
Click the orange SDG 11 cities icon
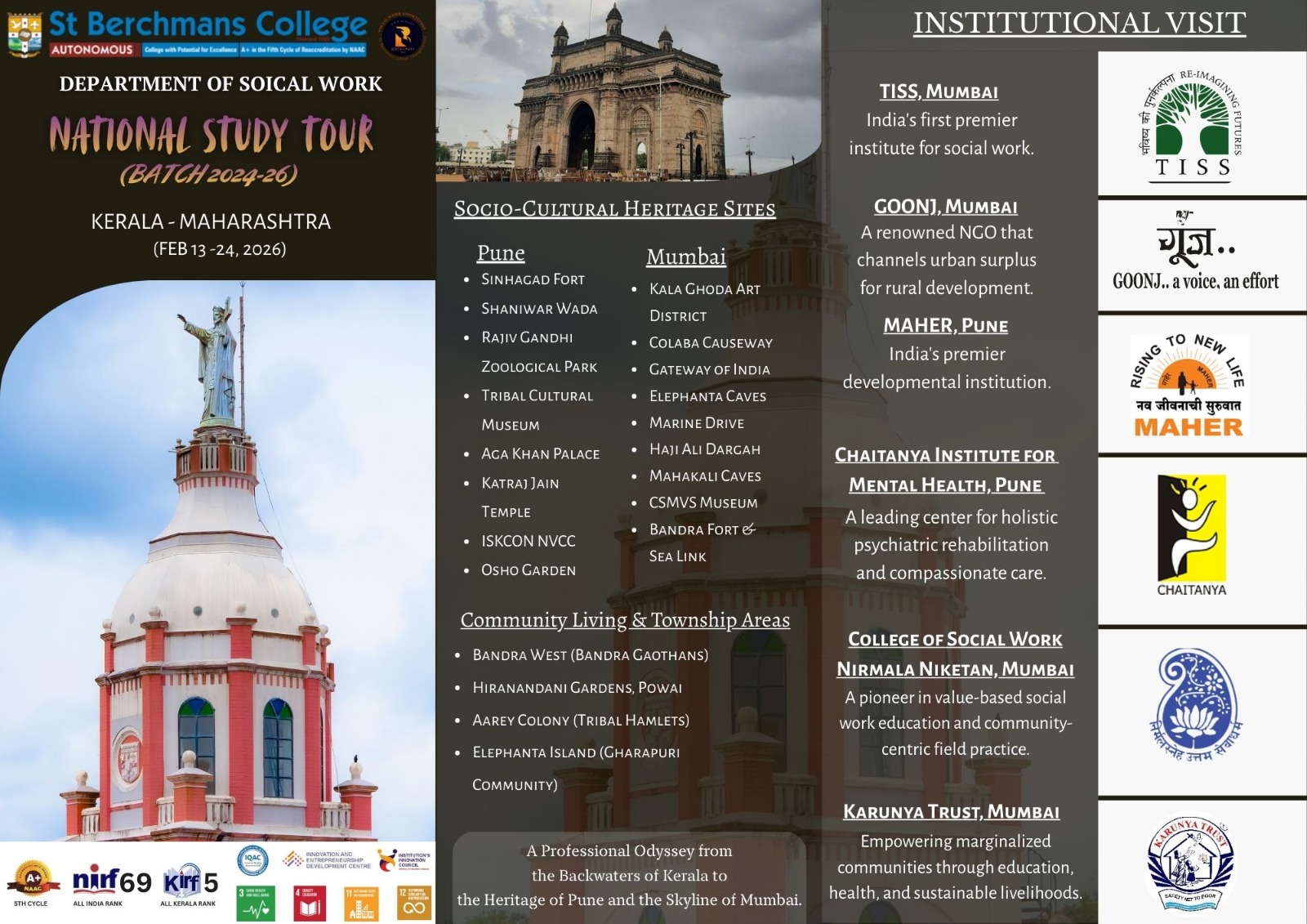point(361,904)
